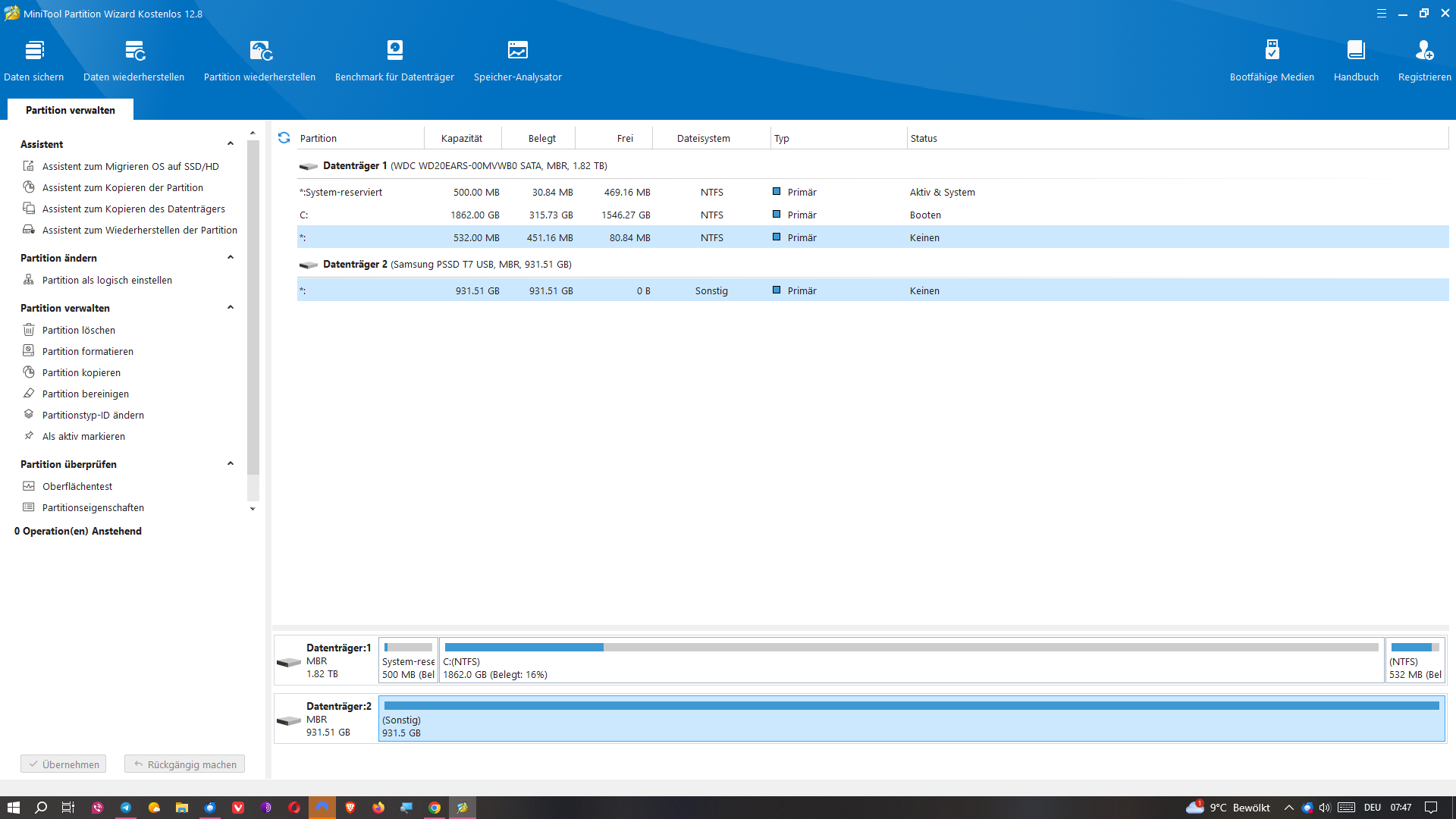Collapse the Assistent section
The image size is (1456, 819).
(x=231, y=144)
